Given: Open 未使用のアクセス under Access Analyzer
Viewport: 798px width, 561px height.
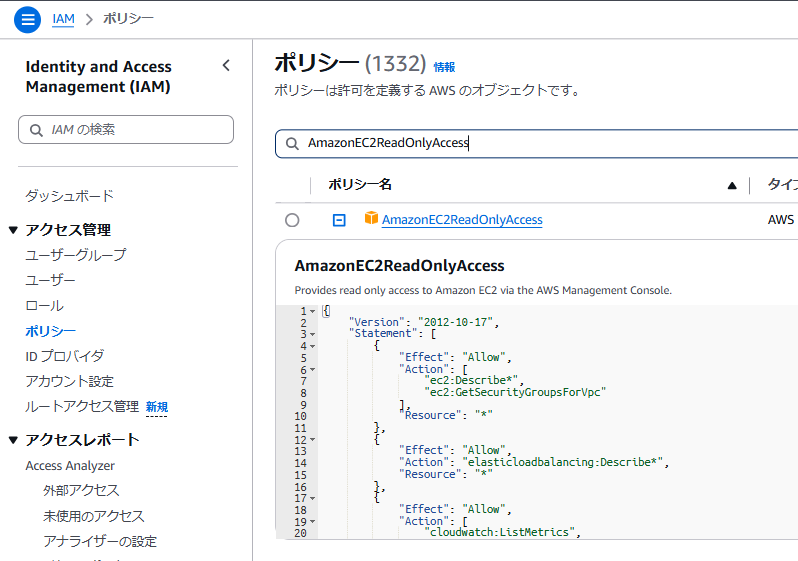Looking at the screenshot, I should pos(94,516).
